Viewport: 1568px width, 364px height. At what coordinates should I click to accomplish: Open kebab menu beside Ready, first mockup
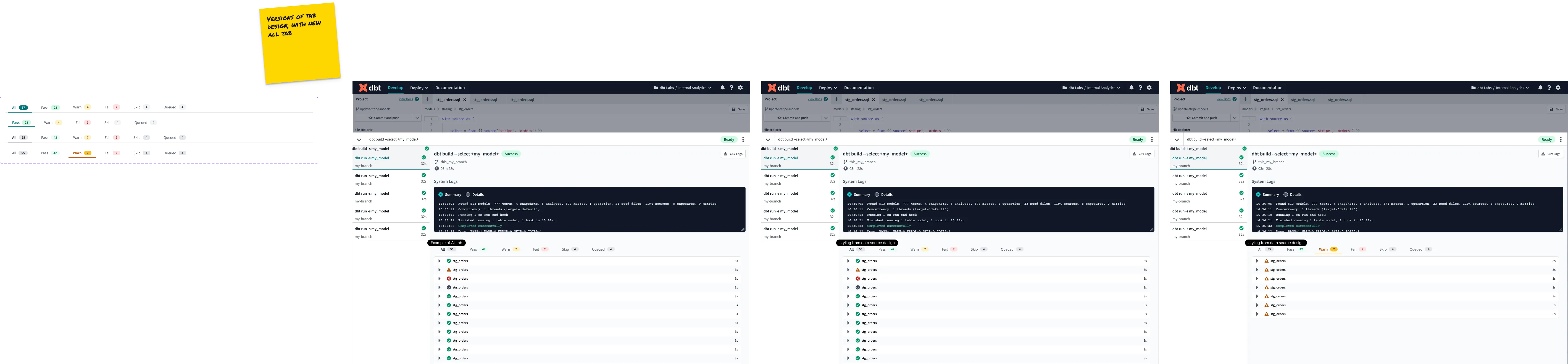(x=743, y=140)
